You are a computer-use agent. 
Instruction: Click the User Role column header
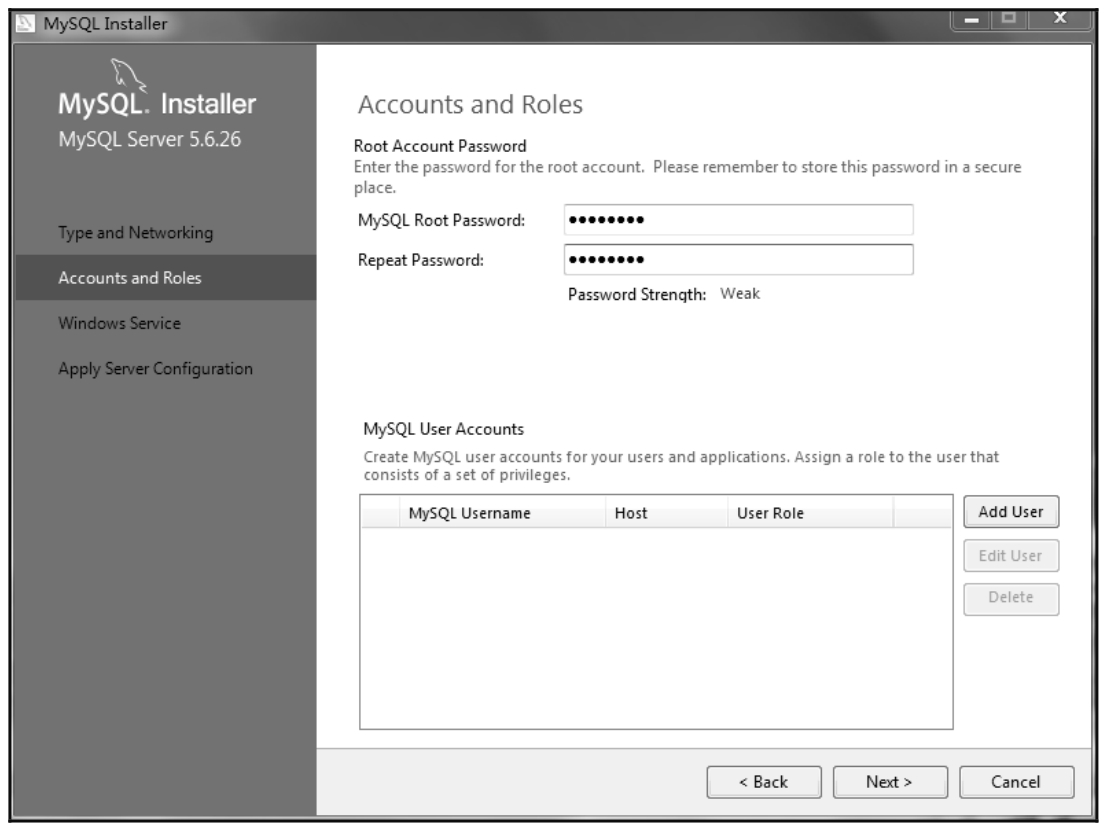770,513
